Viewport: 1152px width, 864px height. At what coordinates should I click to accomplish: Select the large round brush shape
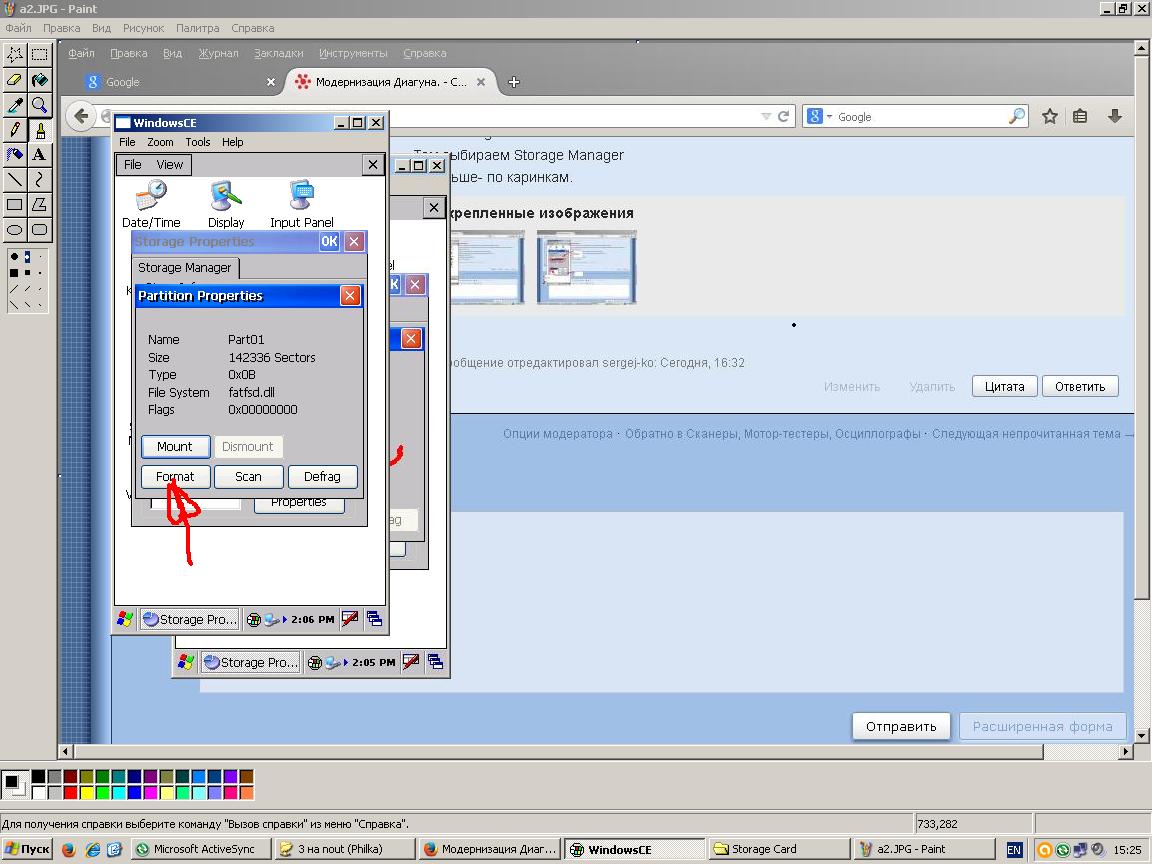tap(14, 257)
